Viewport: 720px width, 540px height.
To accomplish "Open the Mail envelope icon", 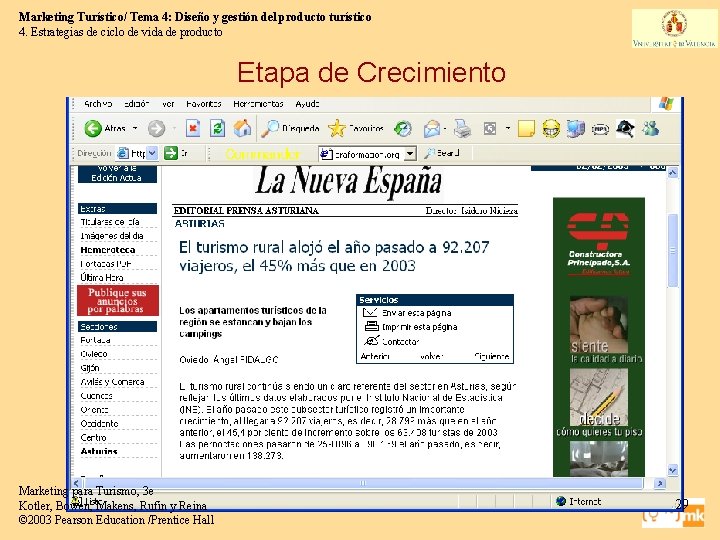I will (432, 129).
